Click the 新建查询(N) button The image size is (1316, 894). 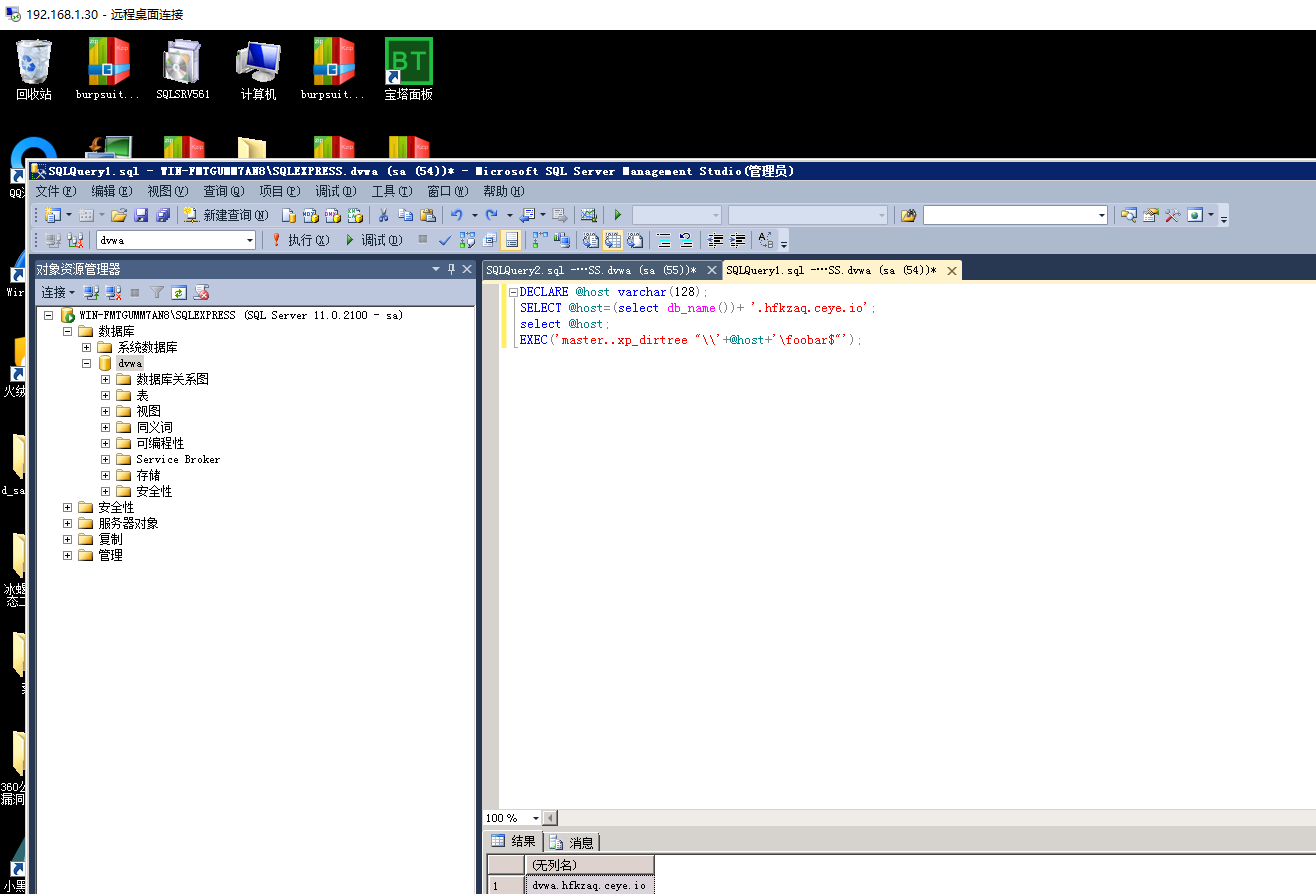click(x=226, y=215)
